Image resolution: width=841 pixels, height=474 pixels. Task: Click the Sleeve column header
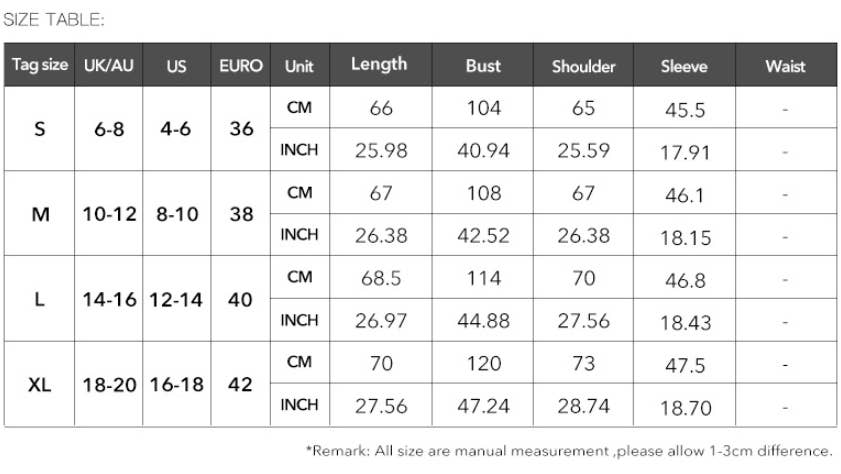click(x=684, y=66)
